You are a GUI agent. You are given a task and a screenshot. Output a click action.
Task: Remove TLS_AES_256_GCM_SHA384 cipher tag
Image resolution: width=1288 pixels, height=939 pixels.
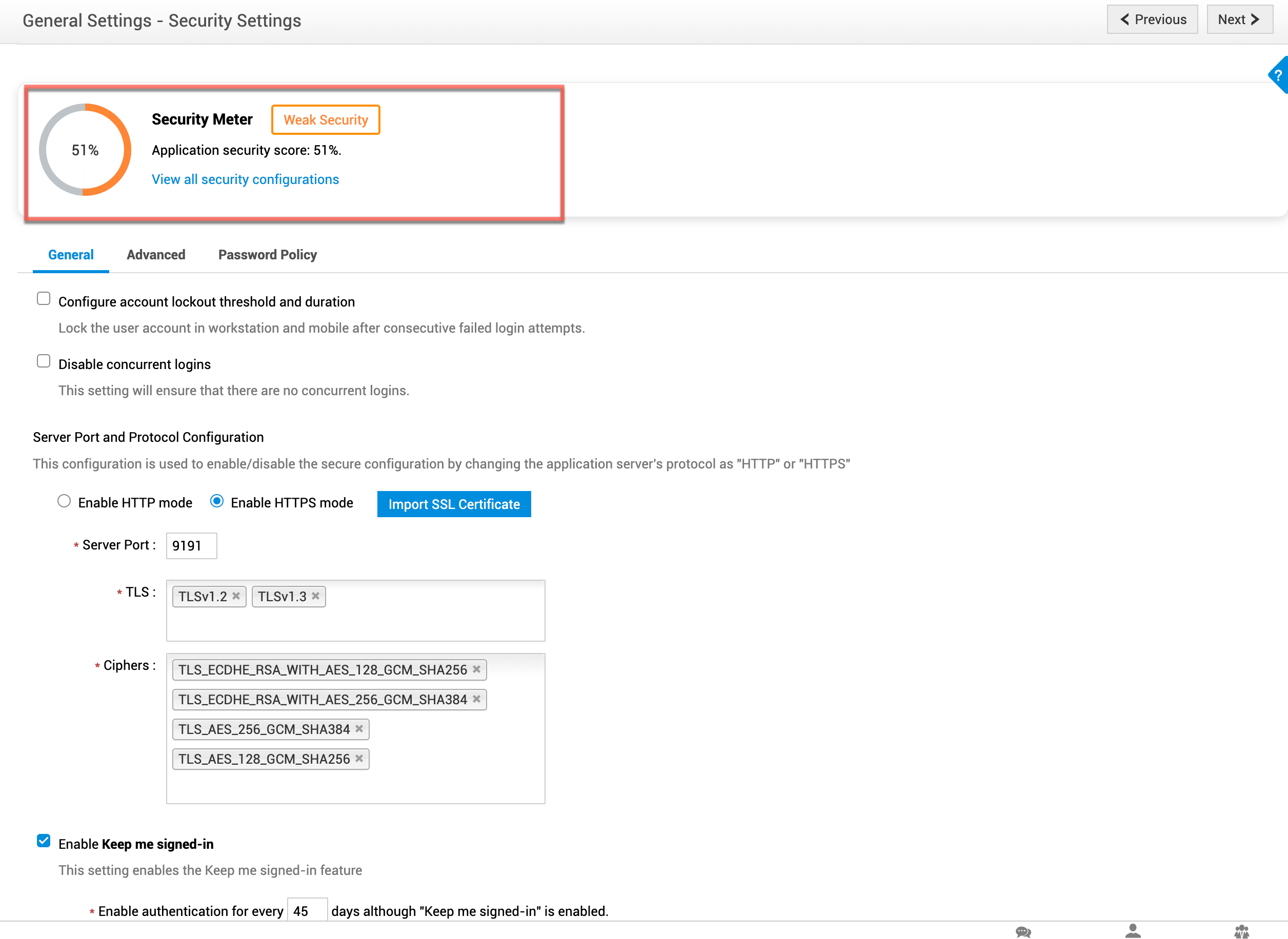[x=359, y=729]
